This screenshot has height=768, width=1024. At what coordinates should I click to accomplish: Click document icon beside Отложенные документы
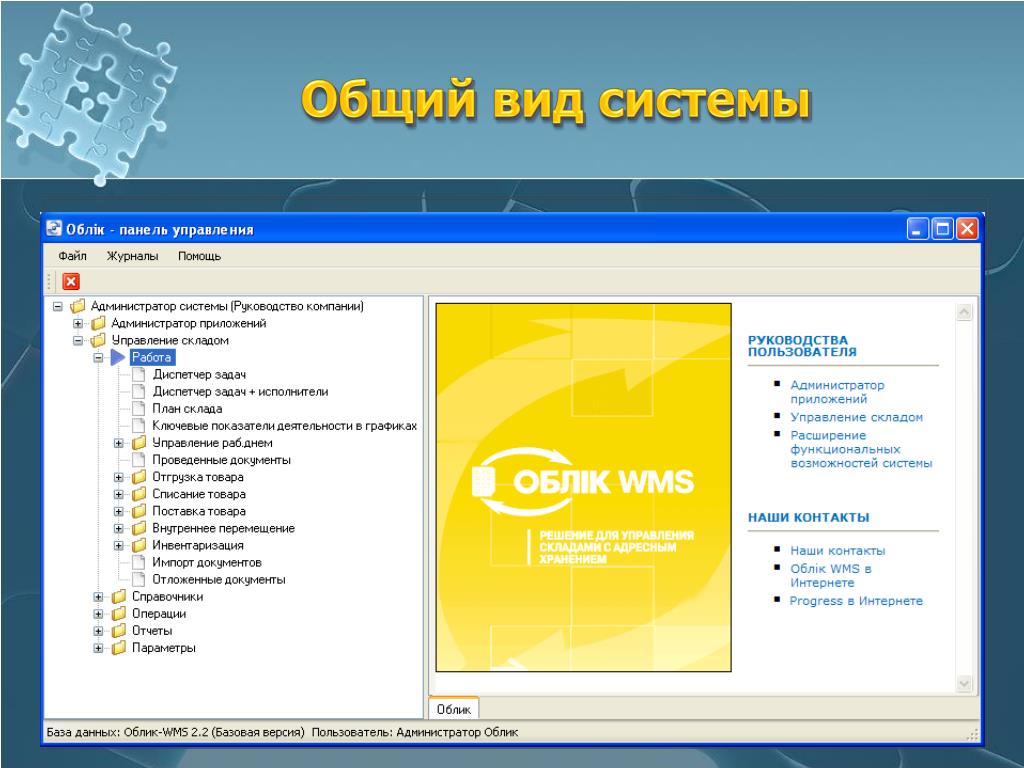coord(138,579)
